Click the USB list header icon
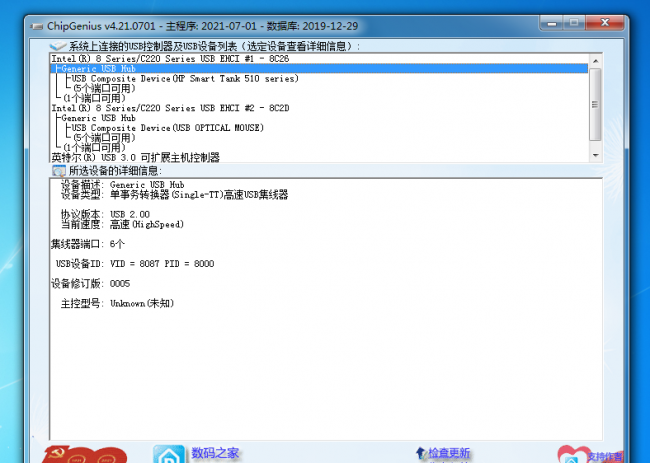The width and height of the screenshot is (650, 463). 58,46
